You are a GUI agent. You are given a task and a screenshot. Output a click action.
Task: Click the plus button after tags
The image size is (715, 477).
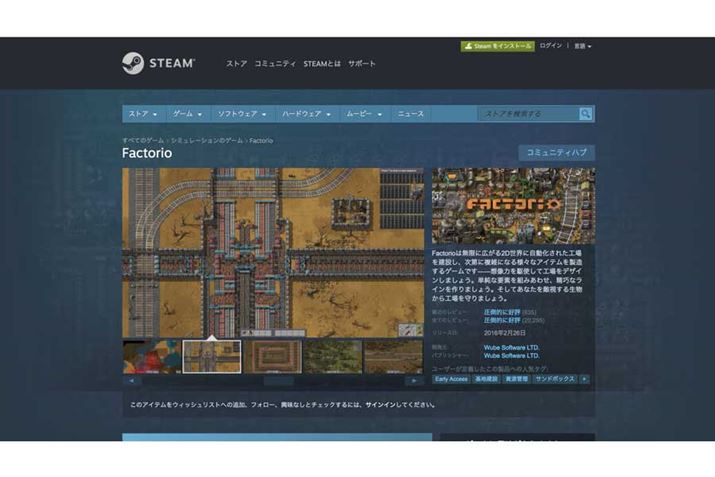[x=584, y=379]
